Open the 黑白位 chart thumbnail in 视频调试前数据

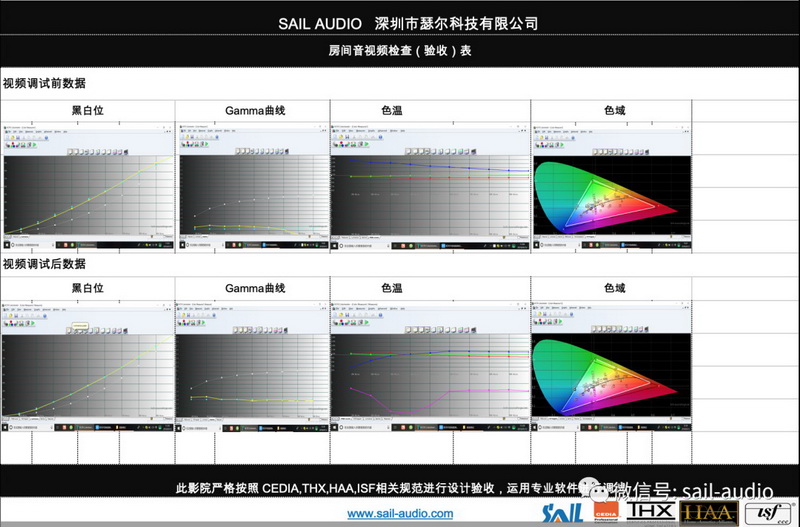[x=88, y=186]
